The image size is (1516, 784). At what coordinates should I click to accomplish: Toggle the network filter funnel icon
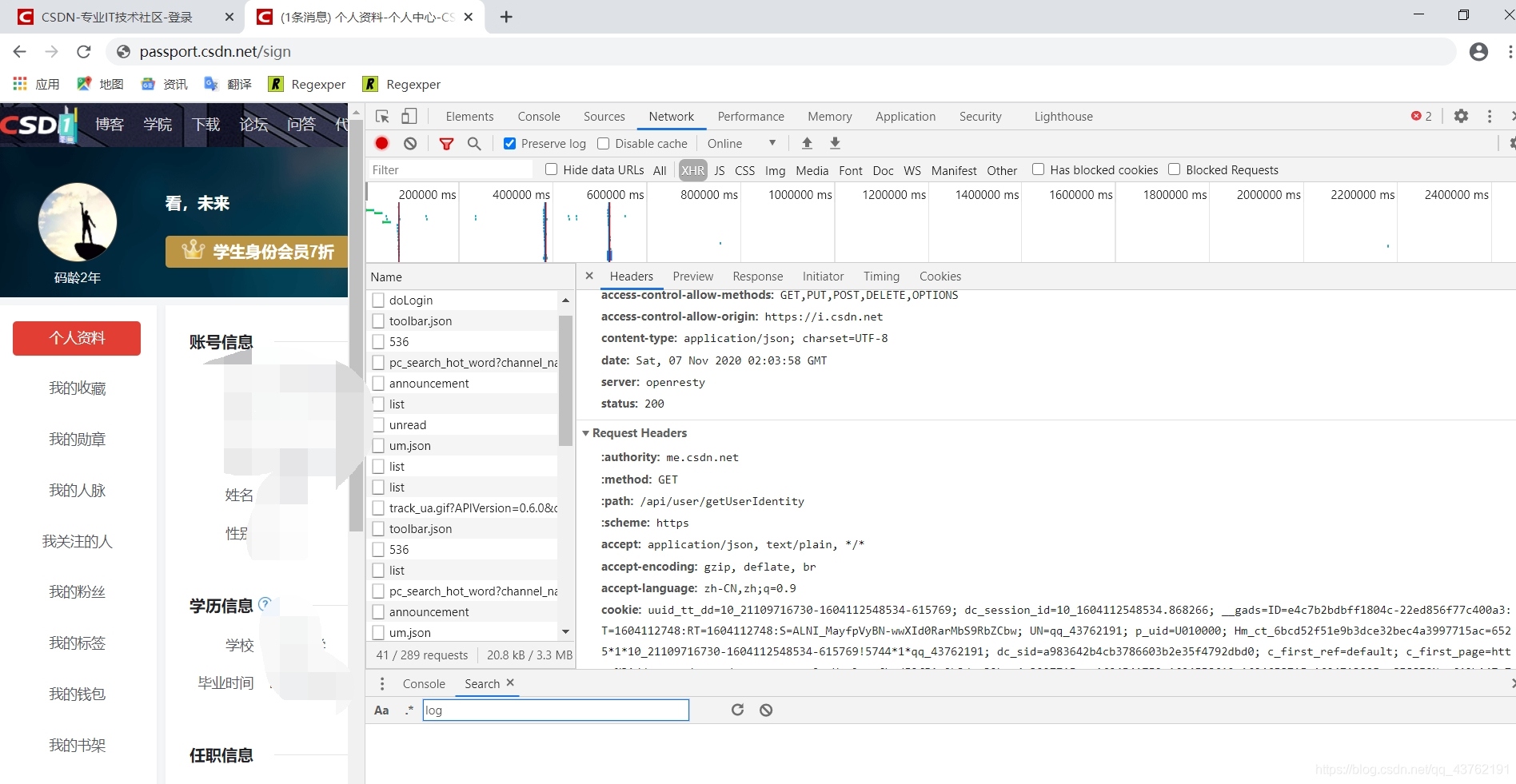coord(446,143)
